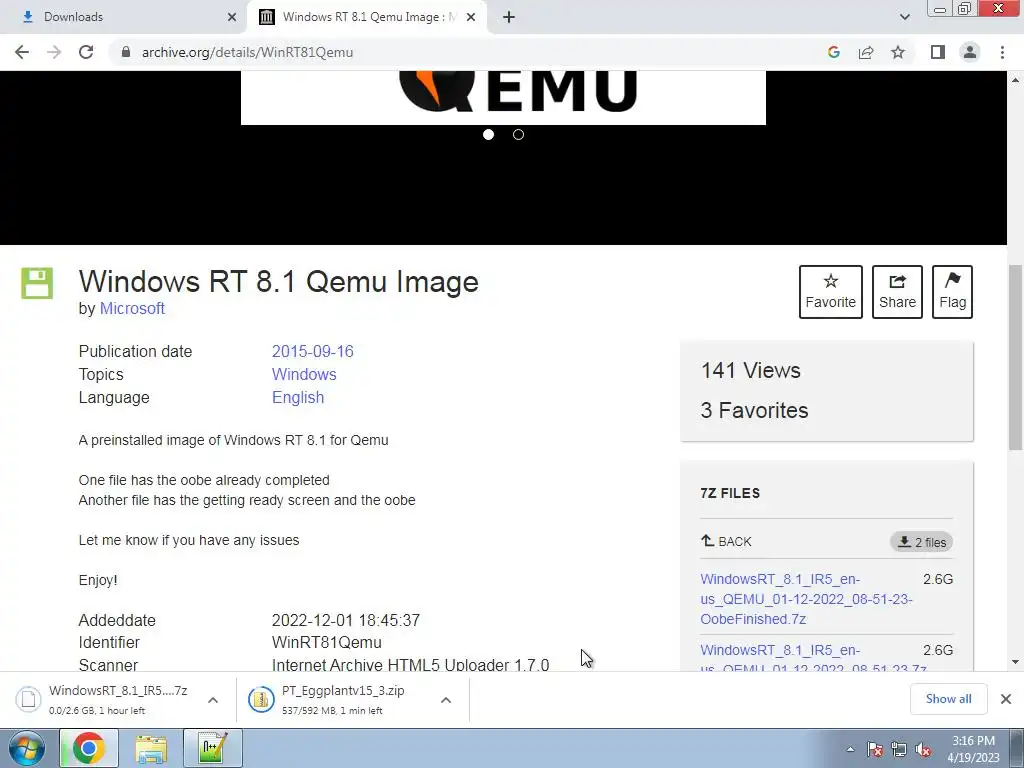Close the Downloads tab
Image resolution: width=1024 pixels, height=768 pixels.
click(232, 17)
